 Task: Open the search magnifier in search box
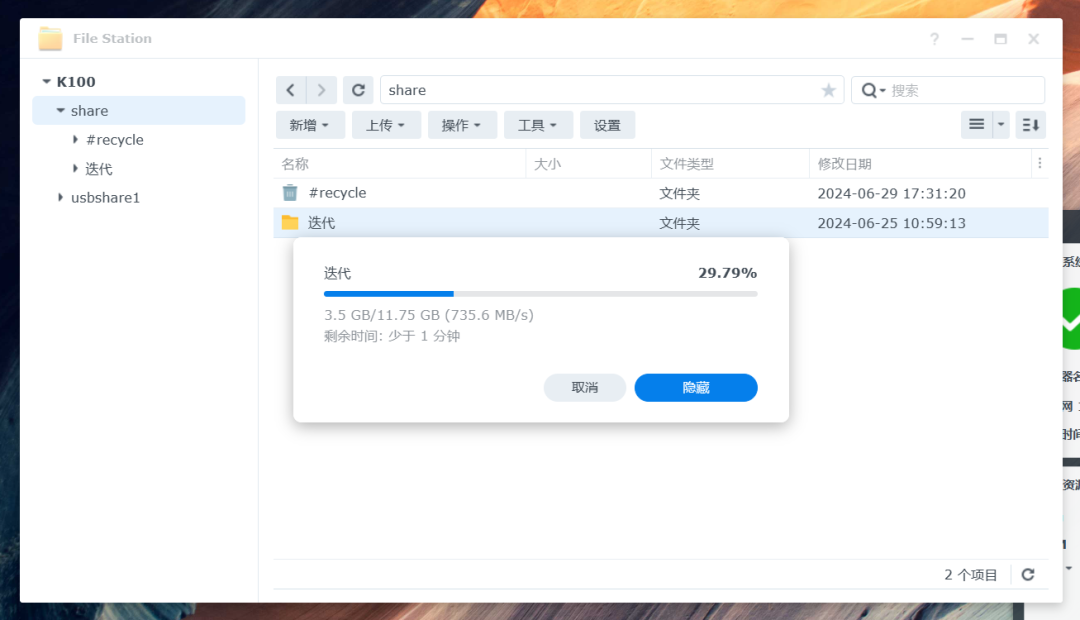(870, 90)
